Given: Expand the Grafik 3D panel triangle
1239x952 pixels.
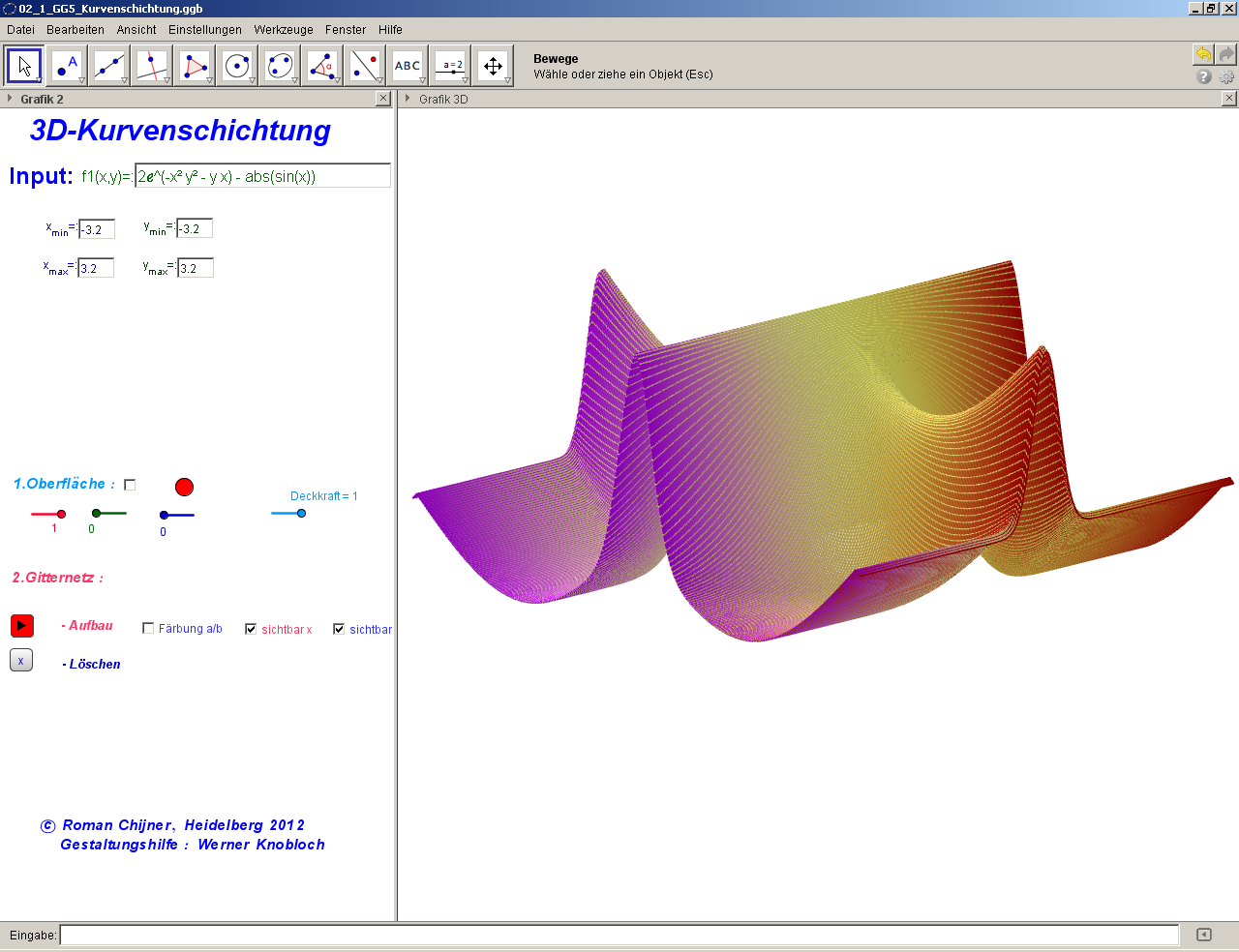Looking at the screenshot, I should coord(408,99).
